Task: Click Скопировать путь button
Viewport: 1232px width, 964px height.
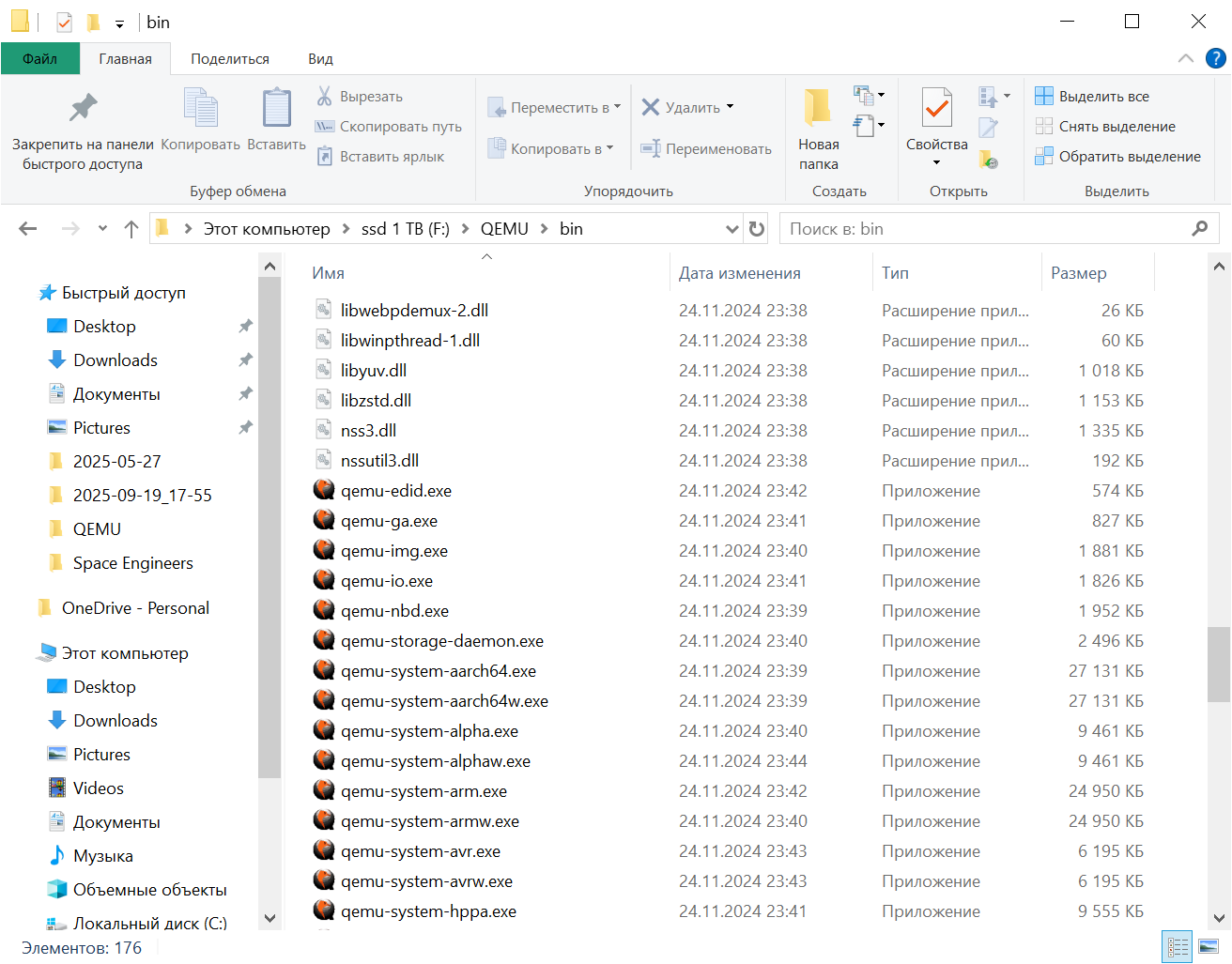Action: [390, 126]
